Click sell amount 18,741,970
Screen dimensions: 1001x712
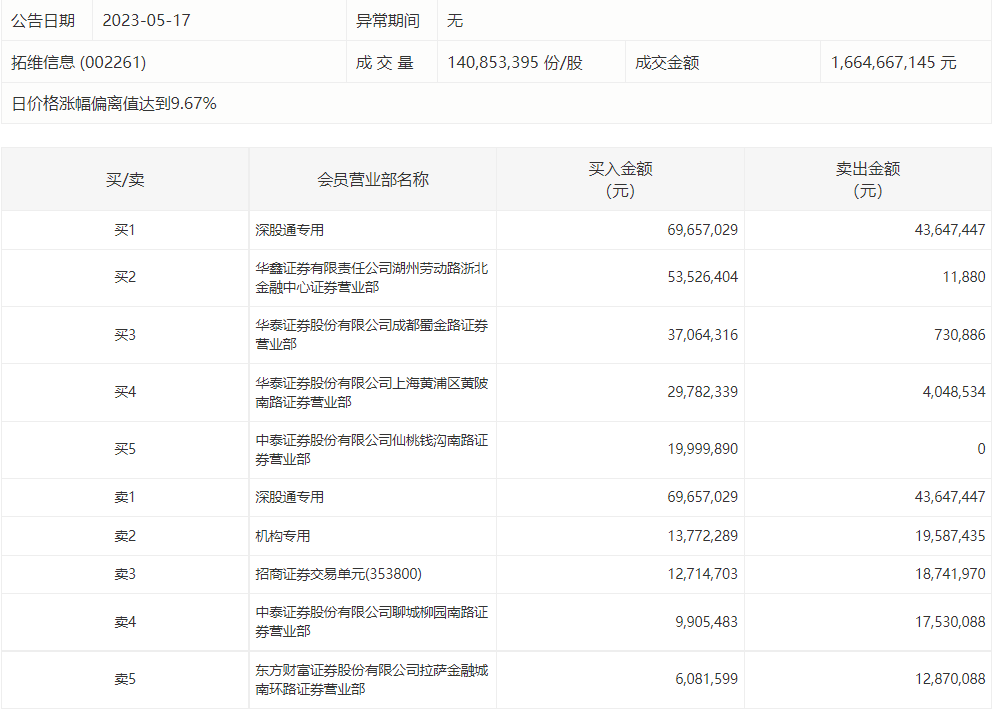click(x=950, y=574)
